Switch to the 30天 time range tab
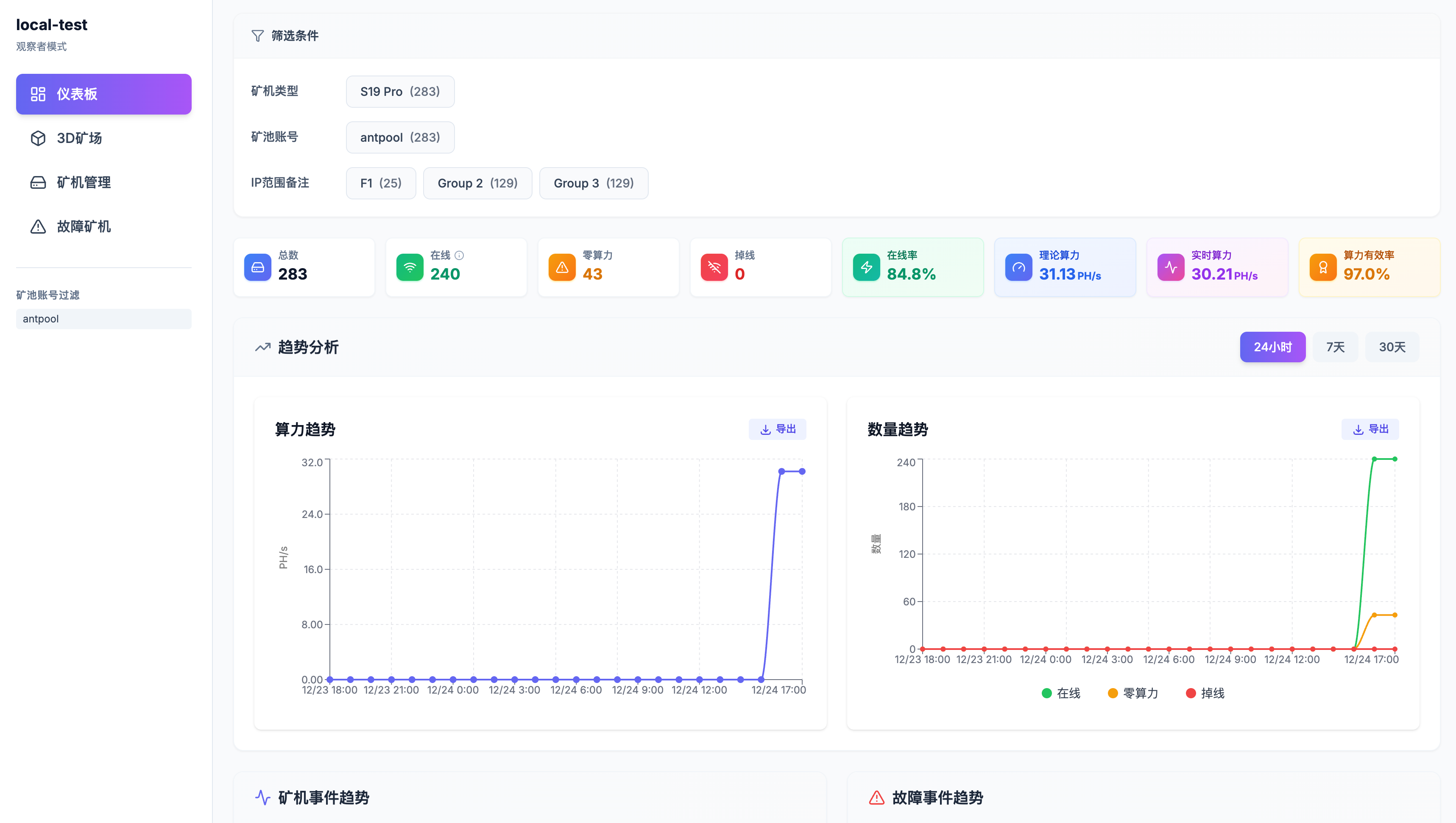Screen dimensions: 1456x823 pyautogui.click(x=1392, y=347)
